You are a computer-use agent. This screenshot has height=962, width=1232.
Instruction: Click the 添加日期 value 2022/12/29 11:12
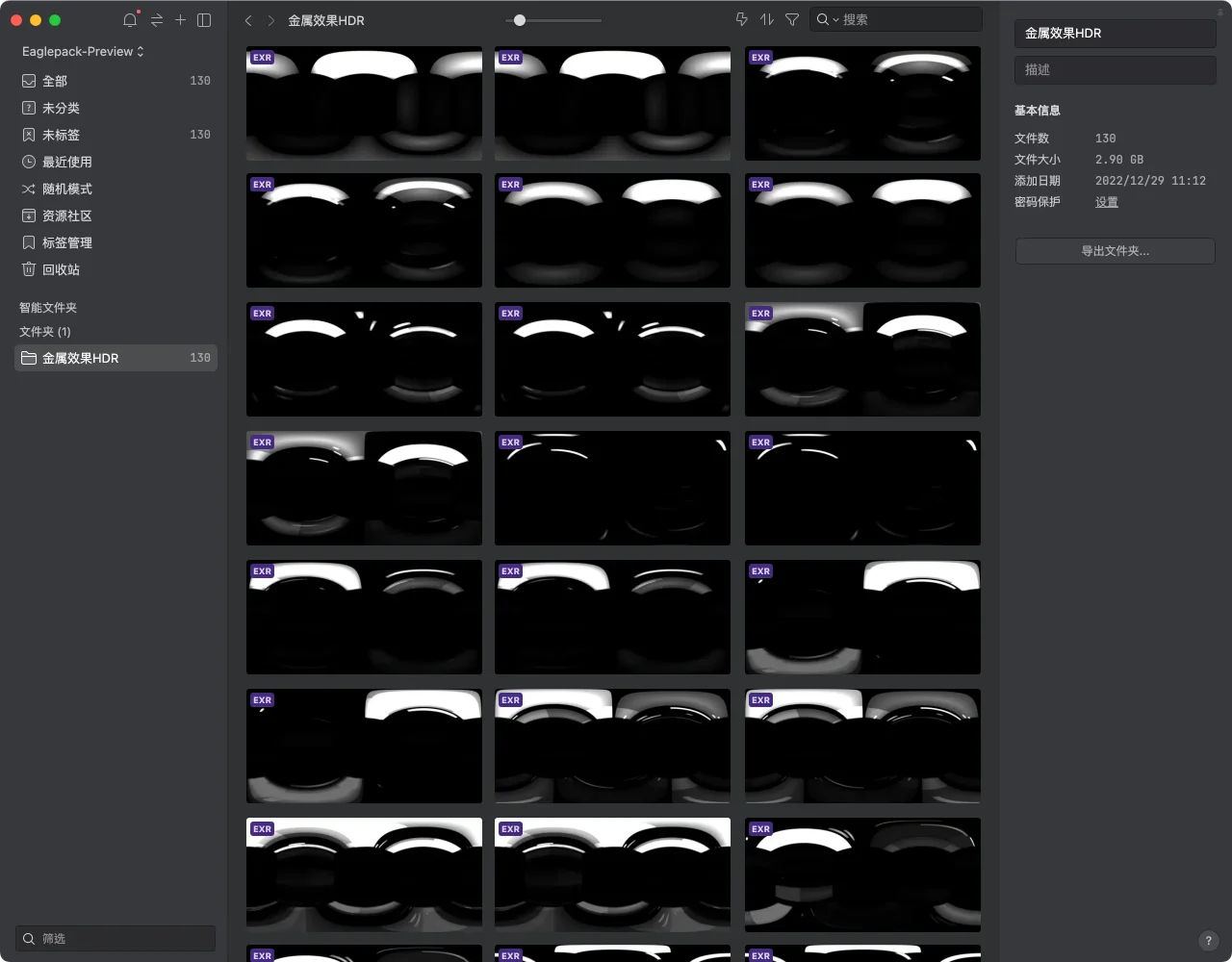tap(1150, 181)
